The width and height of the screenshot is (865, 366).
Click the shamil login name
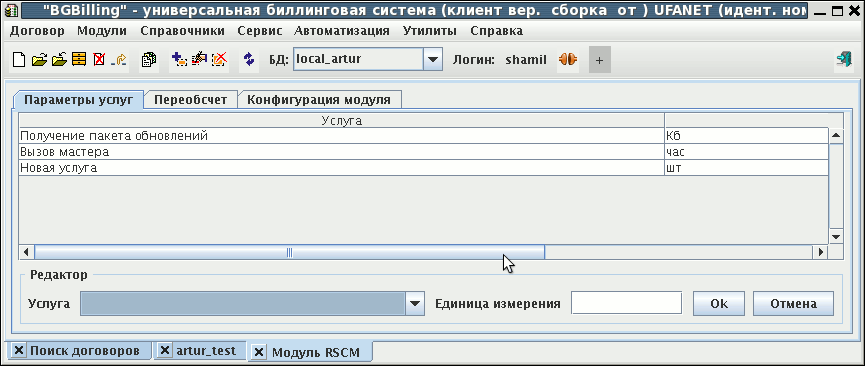(x=526, y=60)
